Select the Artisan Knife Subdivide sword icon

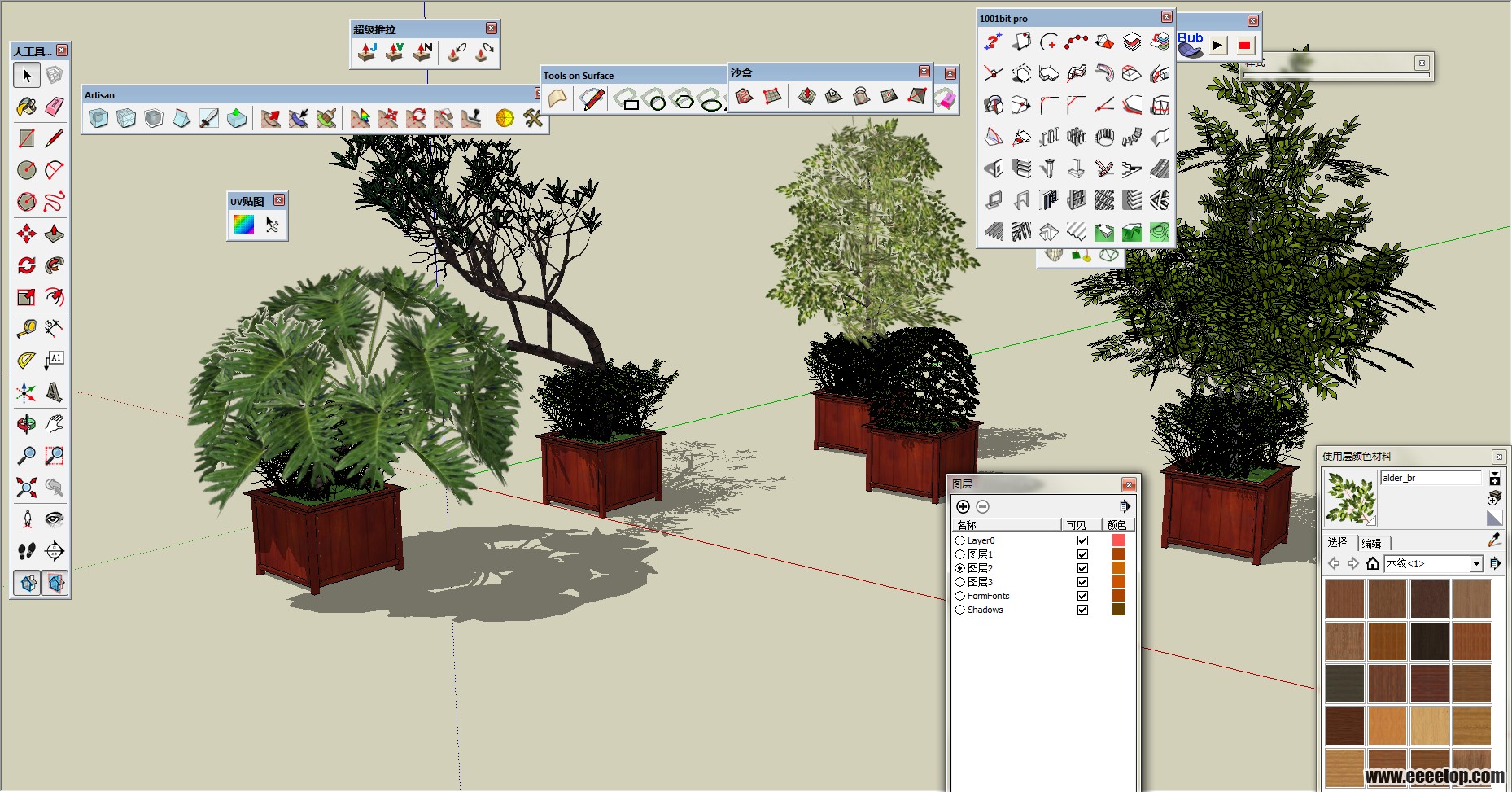click(x=209, y=119)
